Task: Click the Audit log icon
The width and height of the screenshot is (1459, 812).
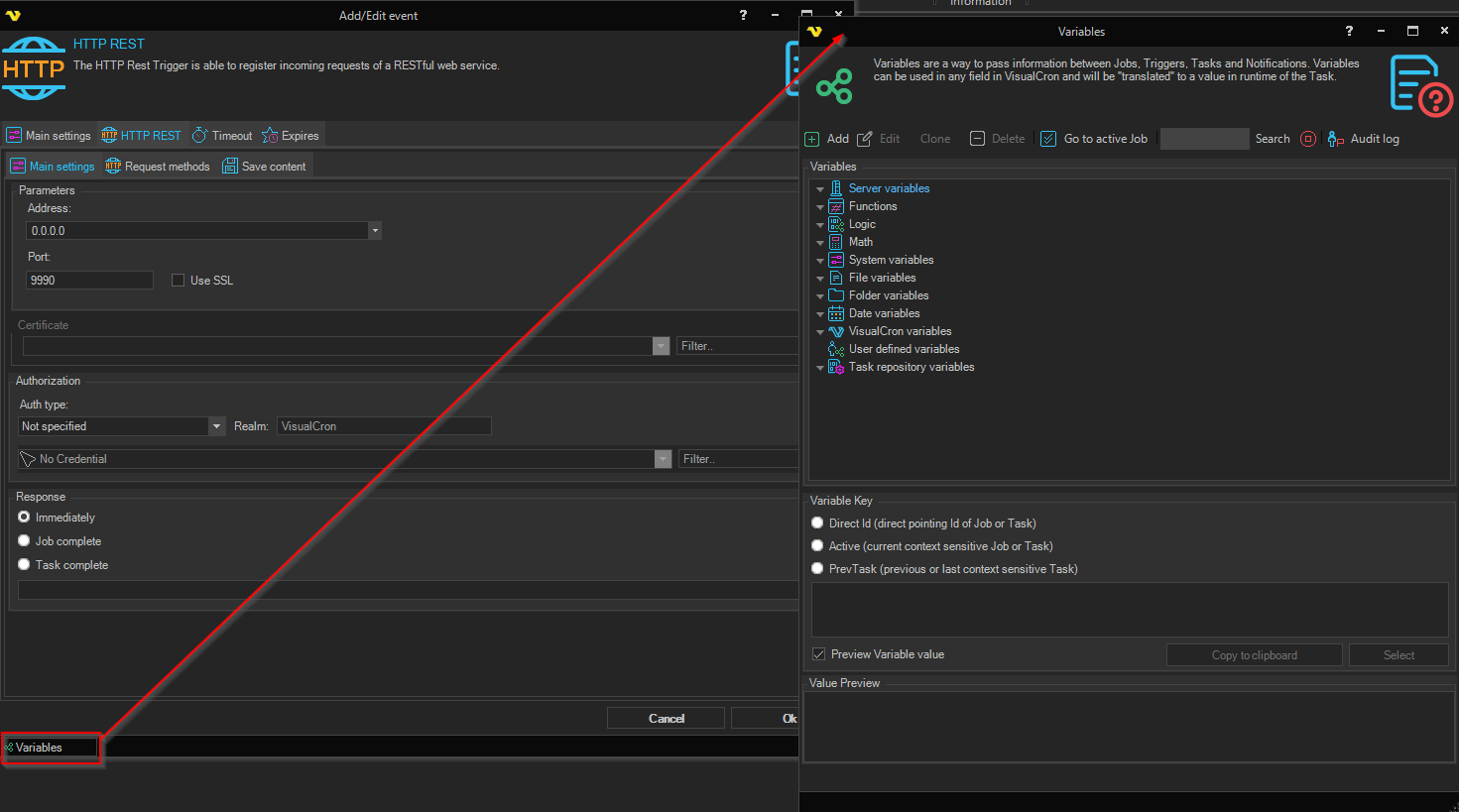Action: pyautogui.click(x=1336, y=139)
